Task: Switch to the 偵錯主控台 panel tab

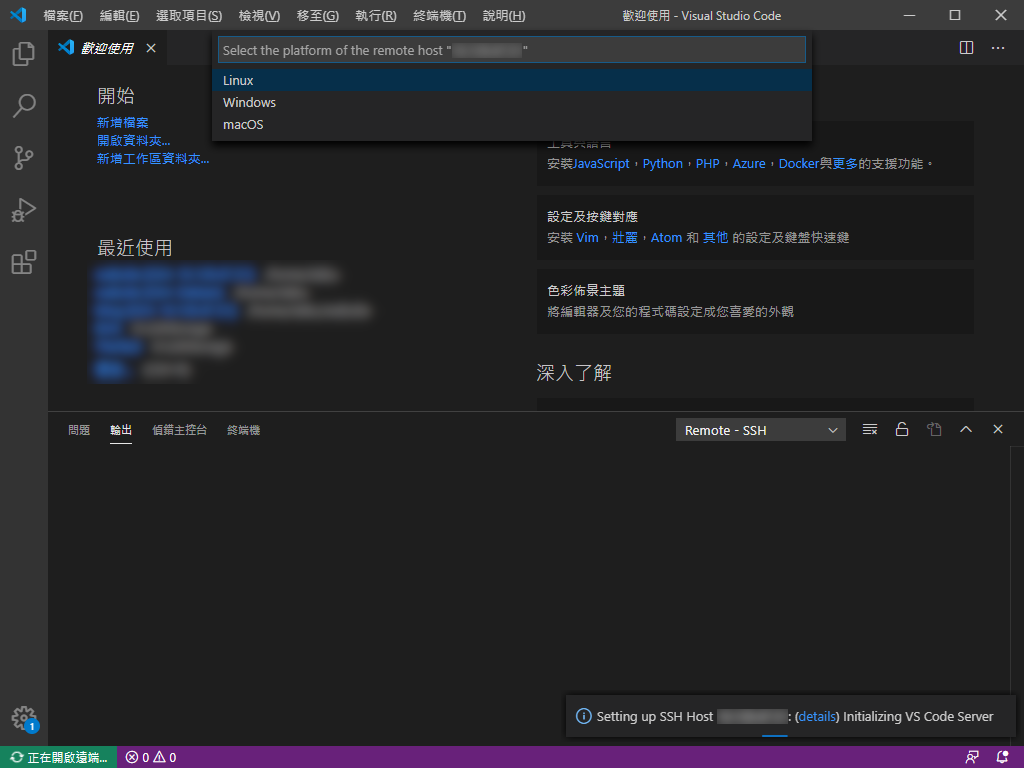Action: (180, 430)
